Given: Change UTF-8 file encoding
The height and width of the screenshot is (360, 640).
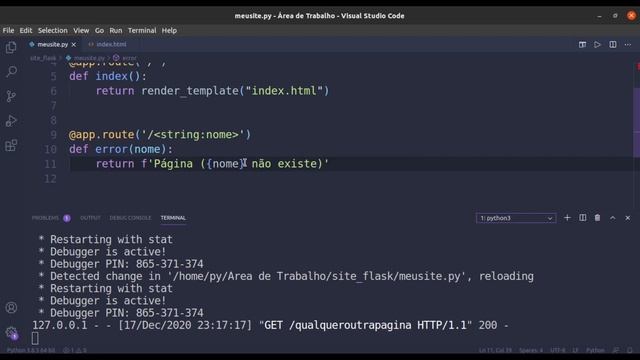Looking at the screenshot, I should (x=558, y=350).
